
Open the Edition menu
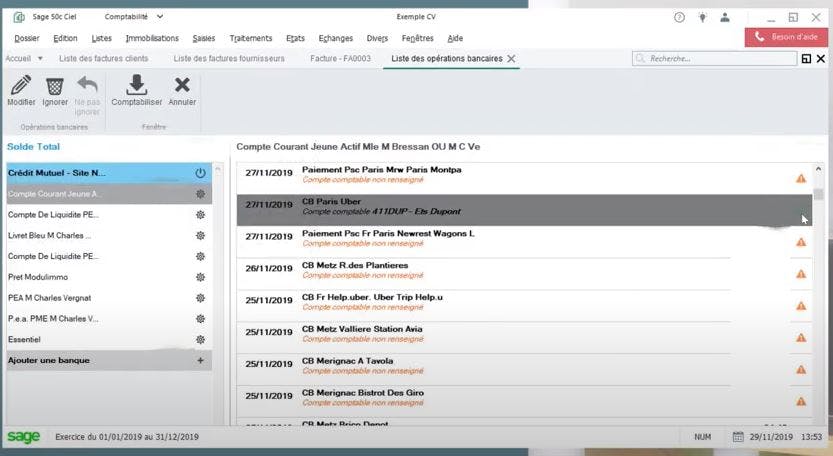click(x=65, y=38)
